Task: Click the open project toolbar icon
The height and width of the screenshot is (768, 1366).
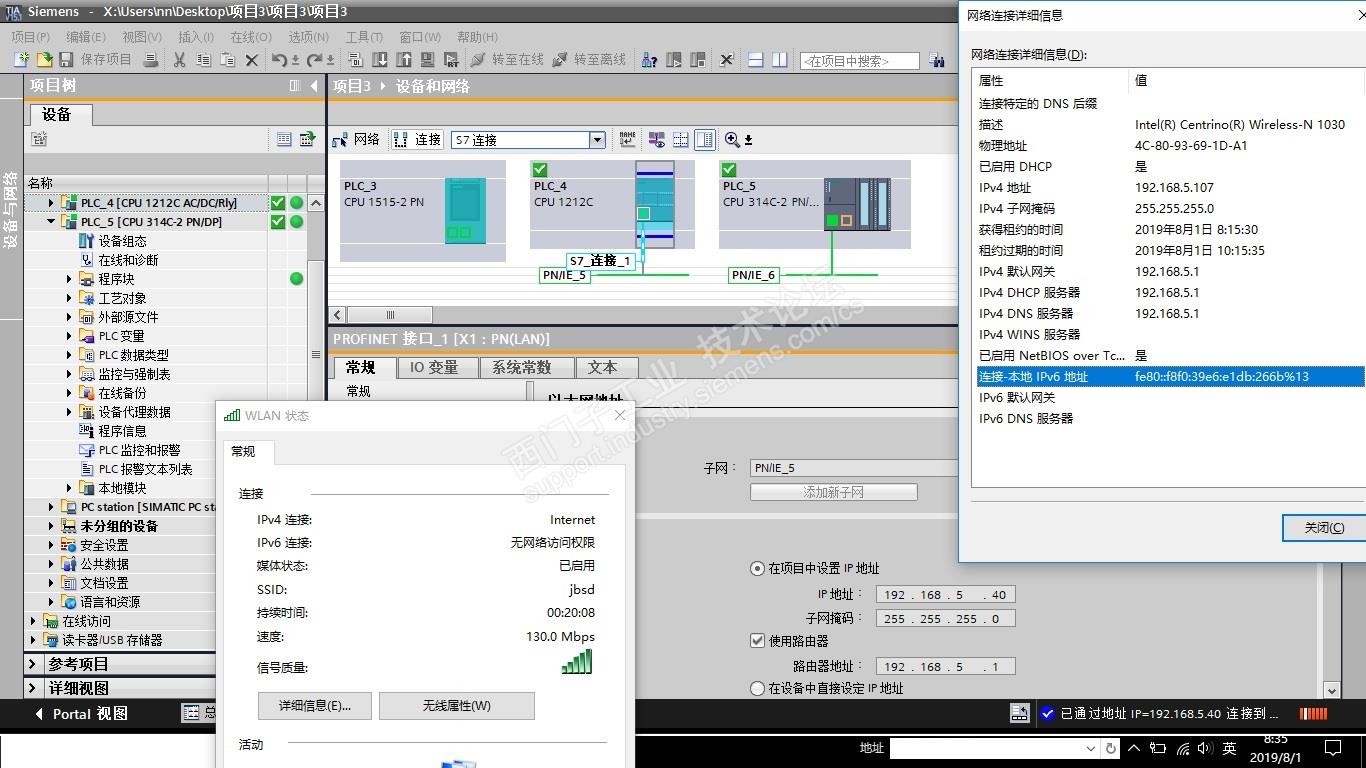Action: tap(44, 60)
